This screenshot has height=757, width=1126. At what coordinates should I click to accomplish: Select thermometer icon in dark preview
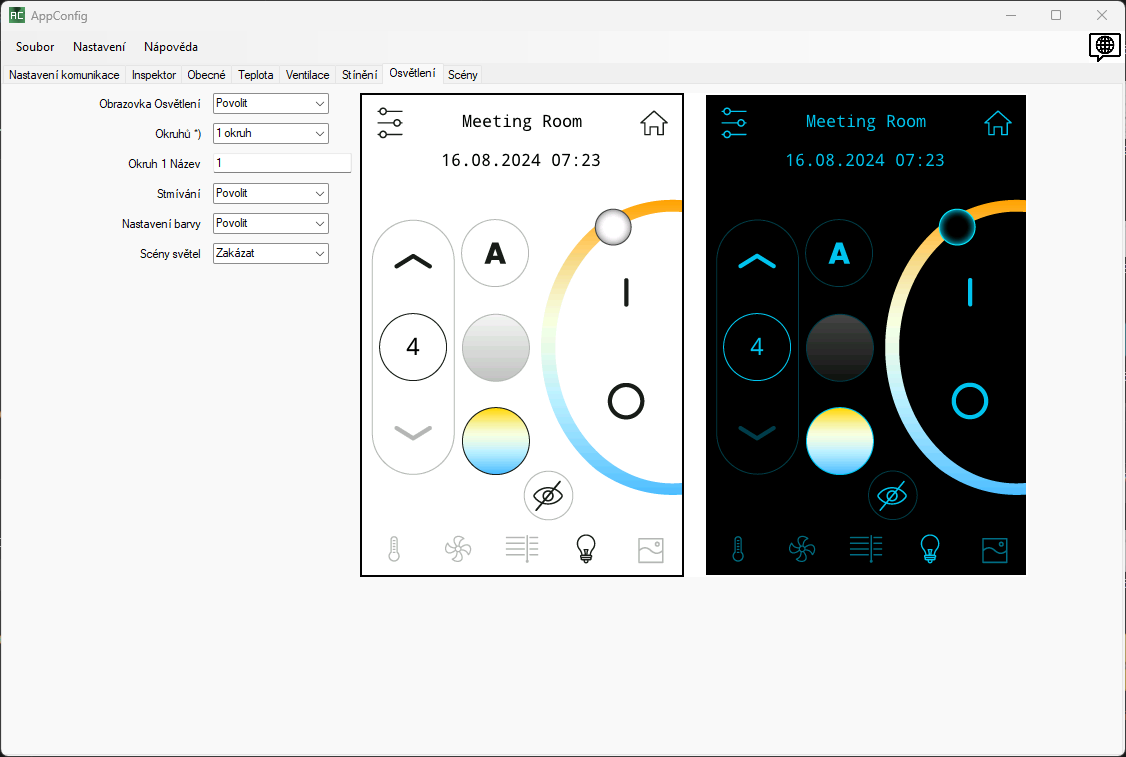coord(738,549)
